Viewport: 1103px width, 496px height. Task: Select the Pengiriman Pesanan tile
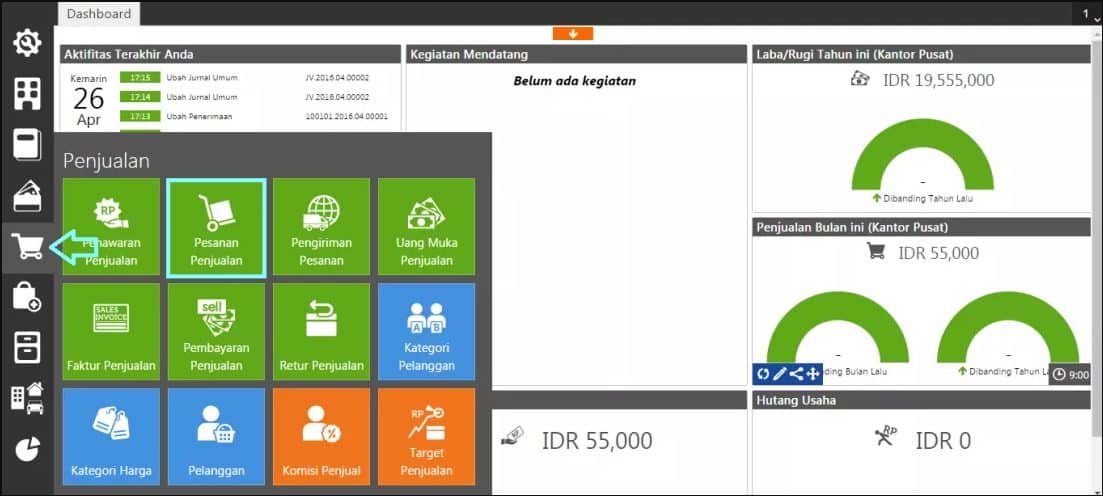pyautogui.click(x=321, y=227)
